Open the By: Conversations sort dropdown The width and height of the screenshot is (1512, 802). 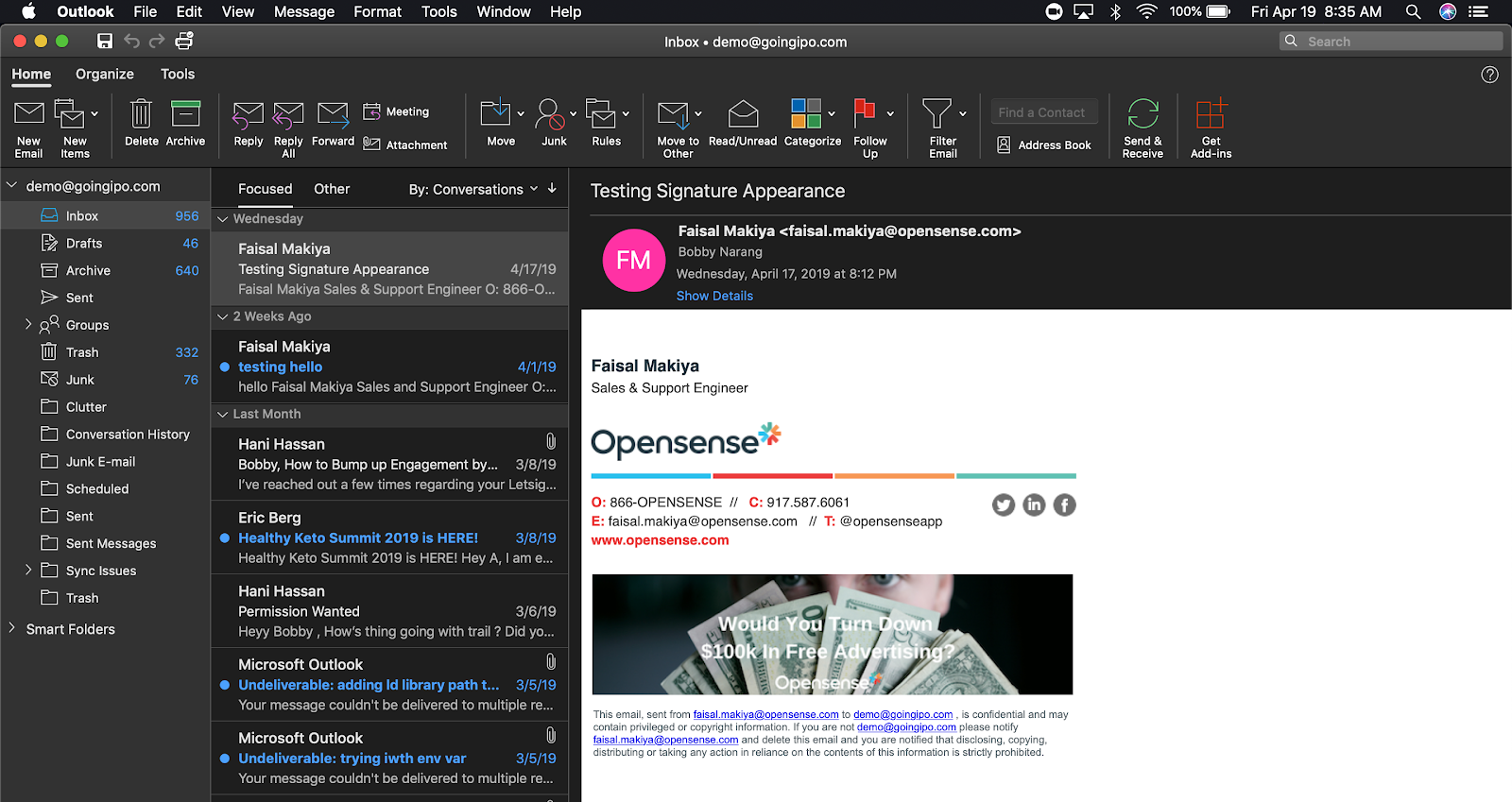click(472, 189)
